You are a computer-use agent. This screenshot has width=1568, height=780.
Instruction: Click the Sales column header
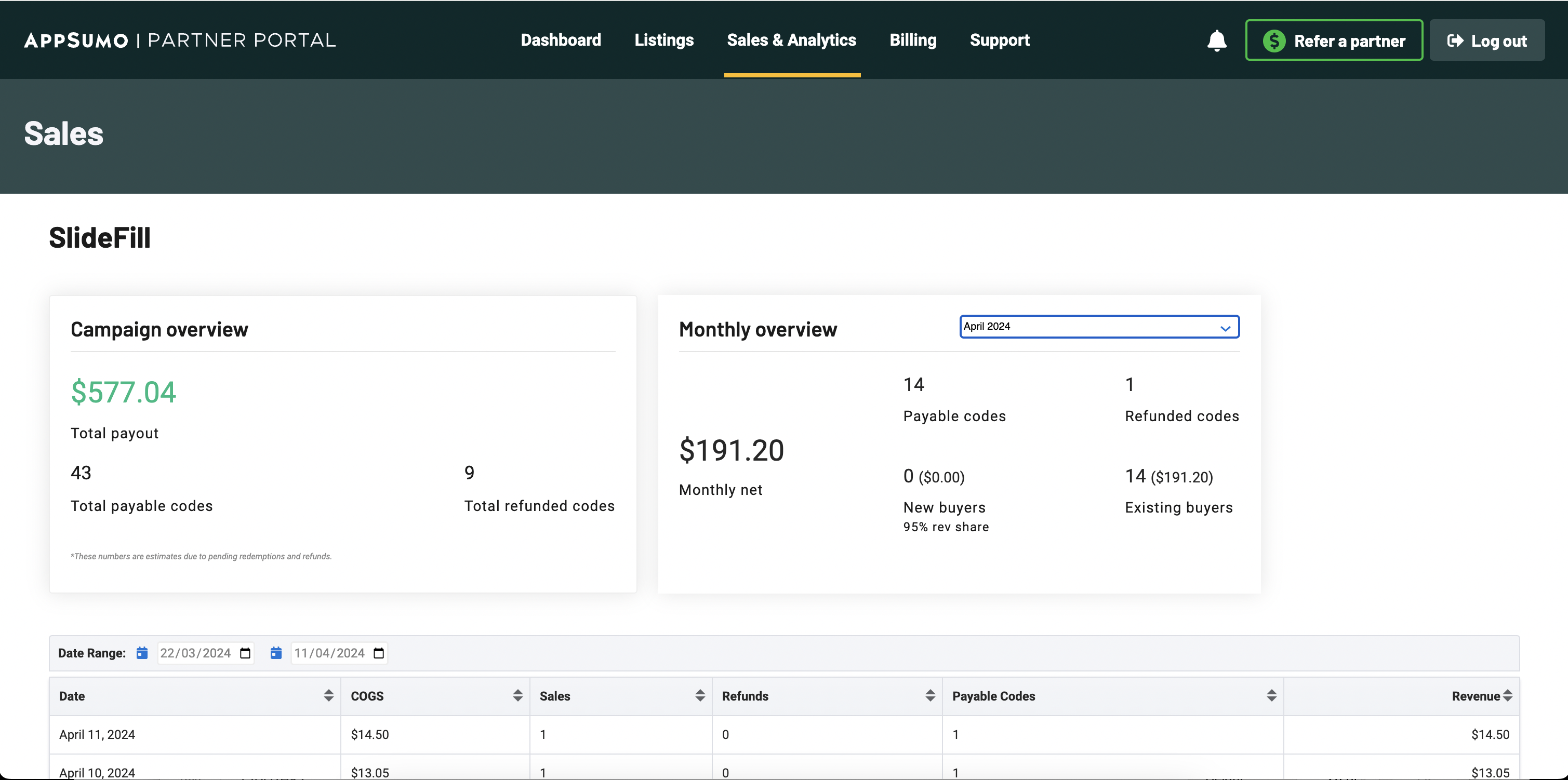pyautogui.click(x=621, y=696)
